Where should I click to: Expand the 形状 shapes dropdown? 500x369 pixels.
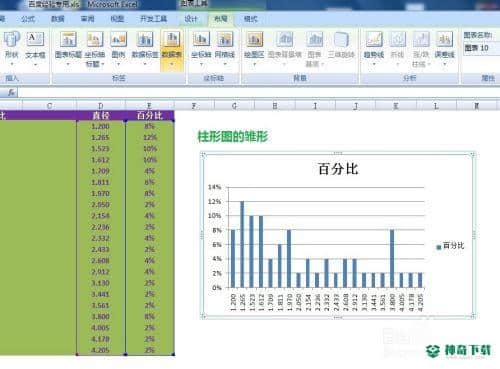(12, 64)
